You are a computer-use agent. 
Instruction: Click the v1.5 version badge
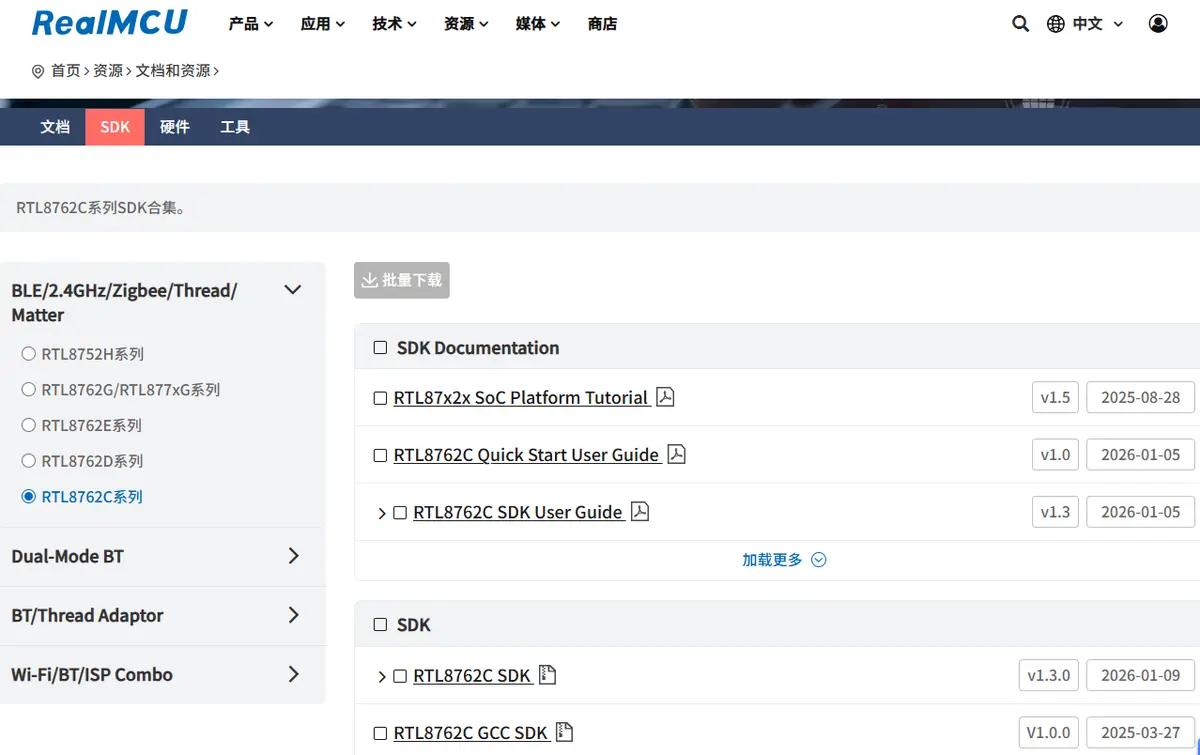click(1055, 397)
